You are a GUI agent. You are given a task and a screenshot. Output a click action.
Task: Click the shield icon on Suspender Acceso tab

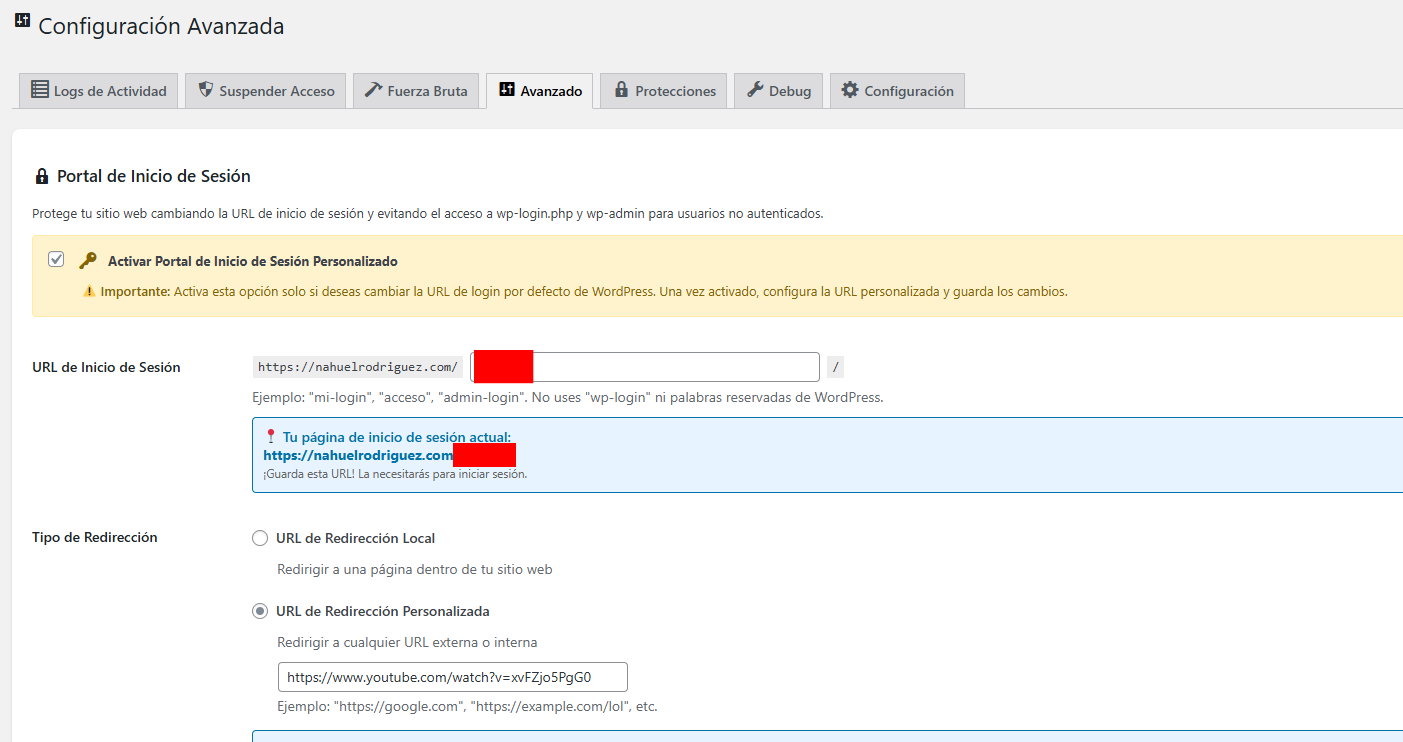[x=206, y=90]
